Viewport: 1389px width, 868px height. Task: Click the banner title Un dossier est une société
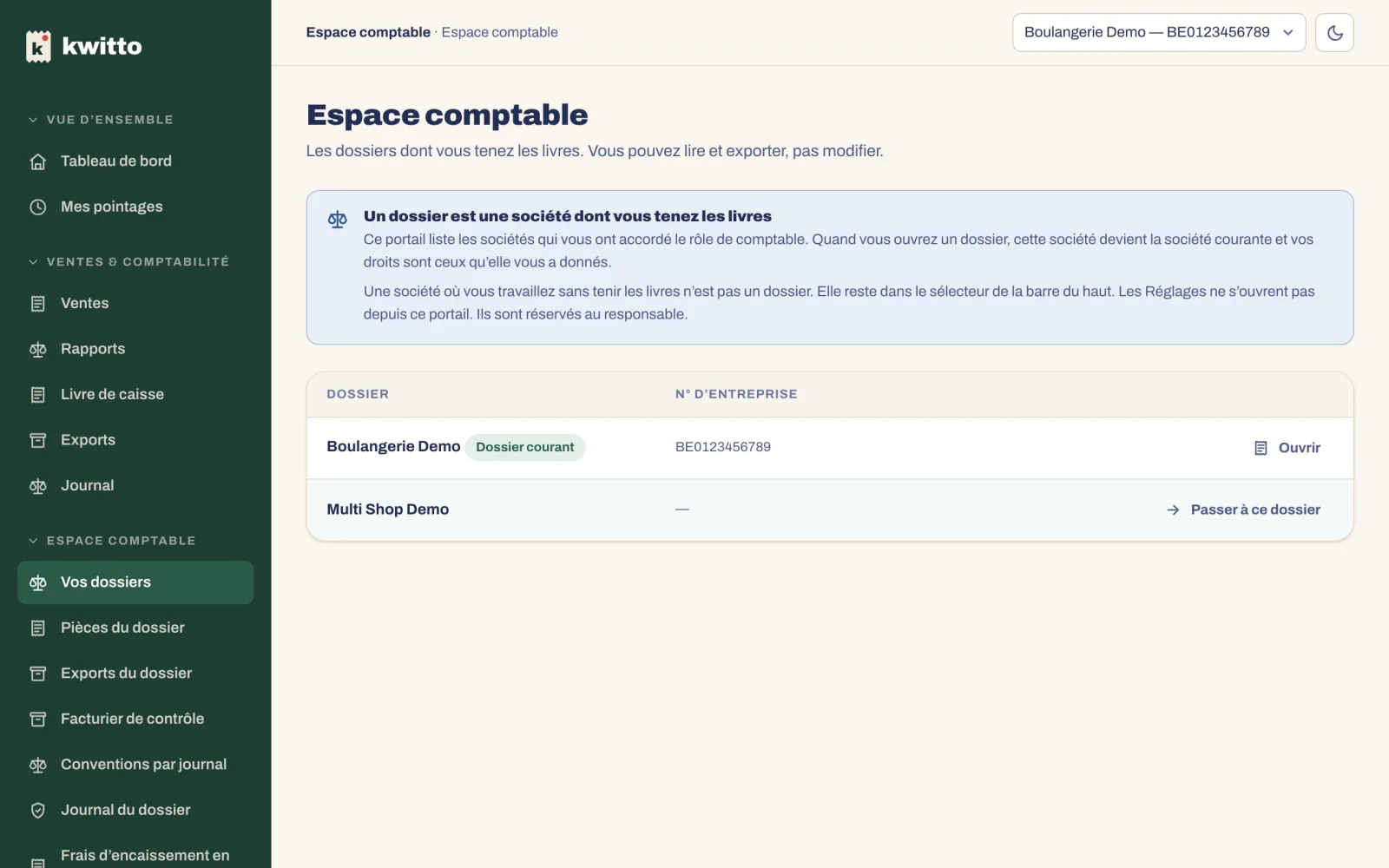[x=568, y=216]
